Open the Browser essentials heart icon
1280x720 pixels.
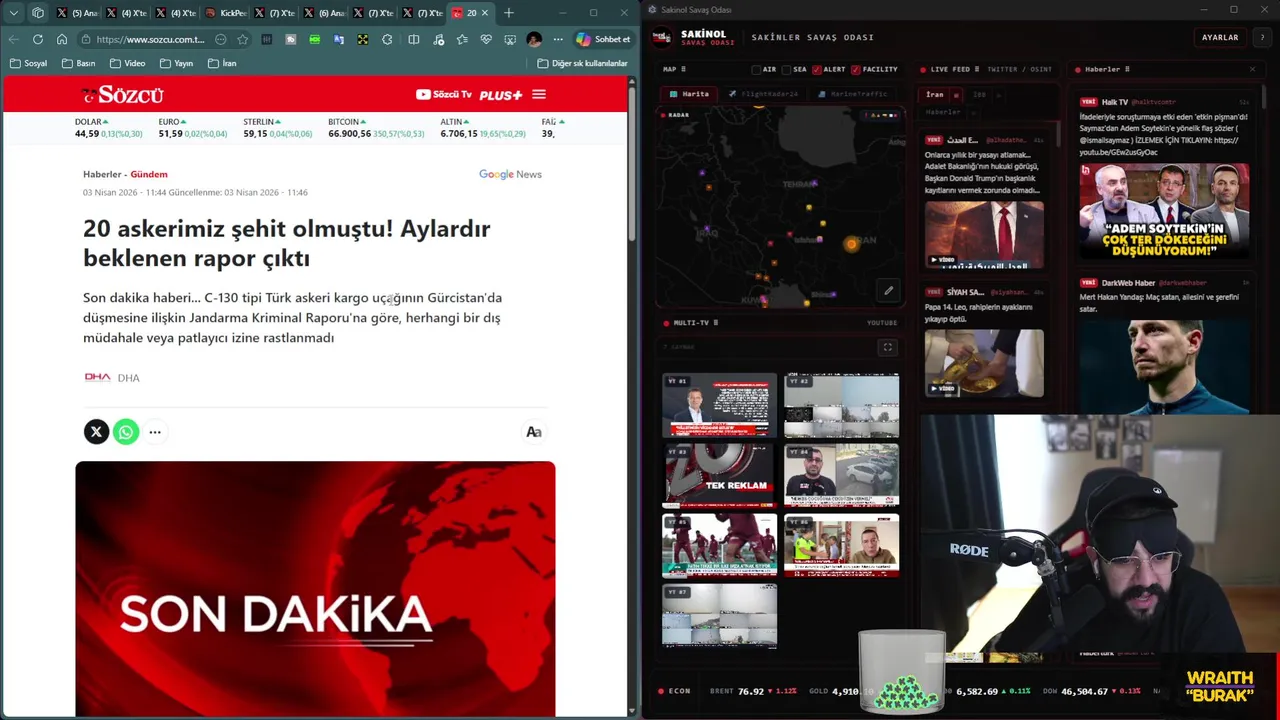click(486, 39)
